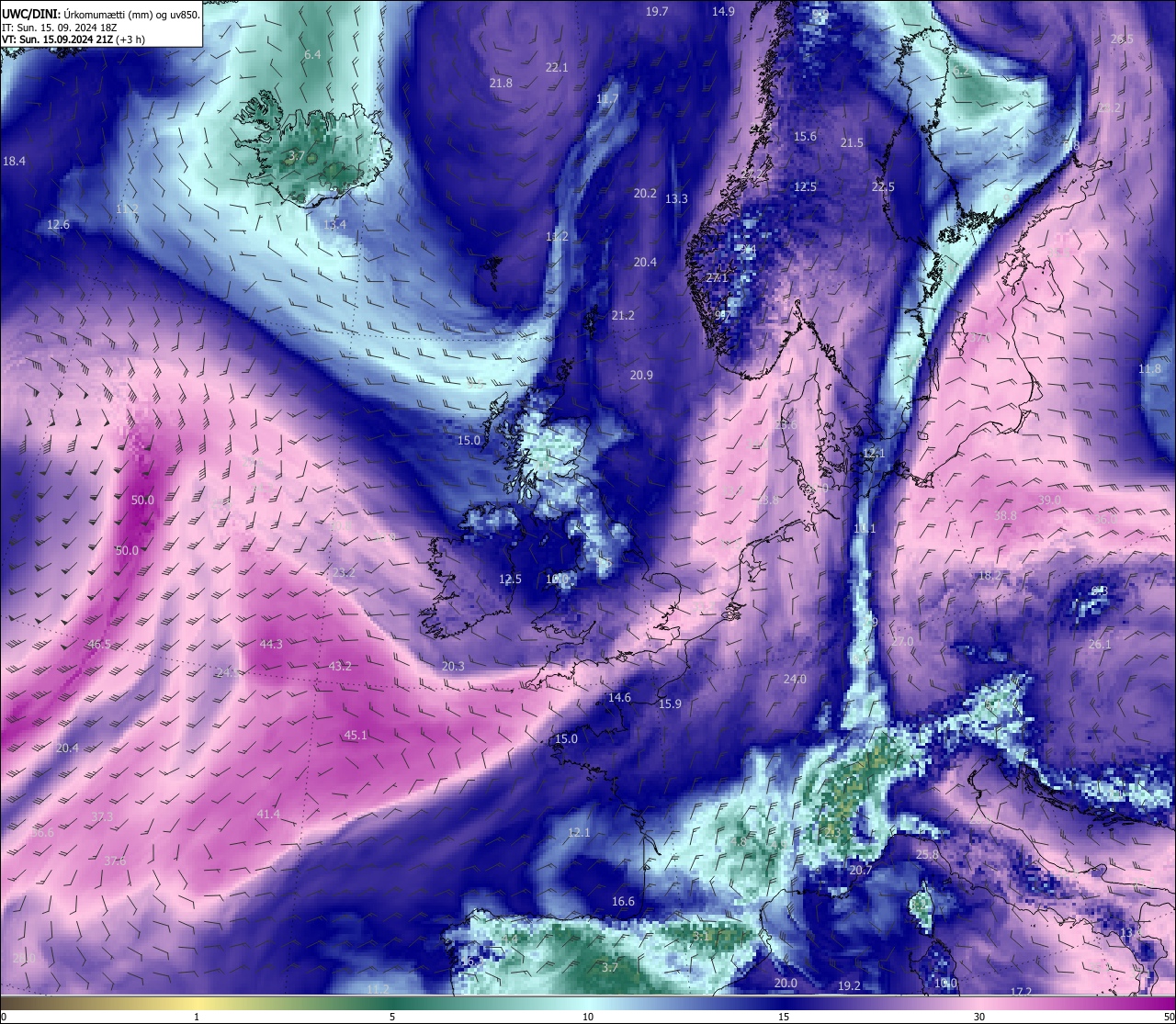Click the 18.4 value at the left edge
Image resolution: width=1176 pixels, height=1024 pixels.
[14, 161]
